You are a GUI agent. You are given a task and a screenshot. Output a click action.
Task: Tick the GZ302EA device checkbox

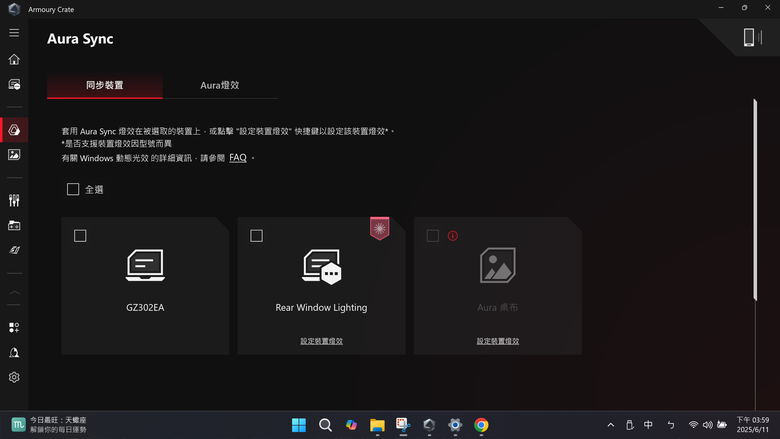click(x=80, y=236)
